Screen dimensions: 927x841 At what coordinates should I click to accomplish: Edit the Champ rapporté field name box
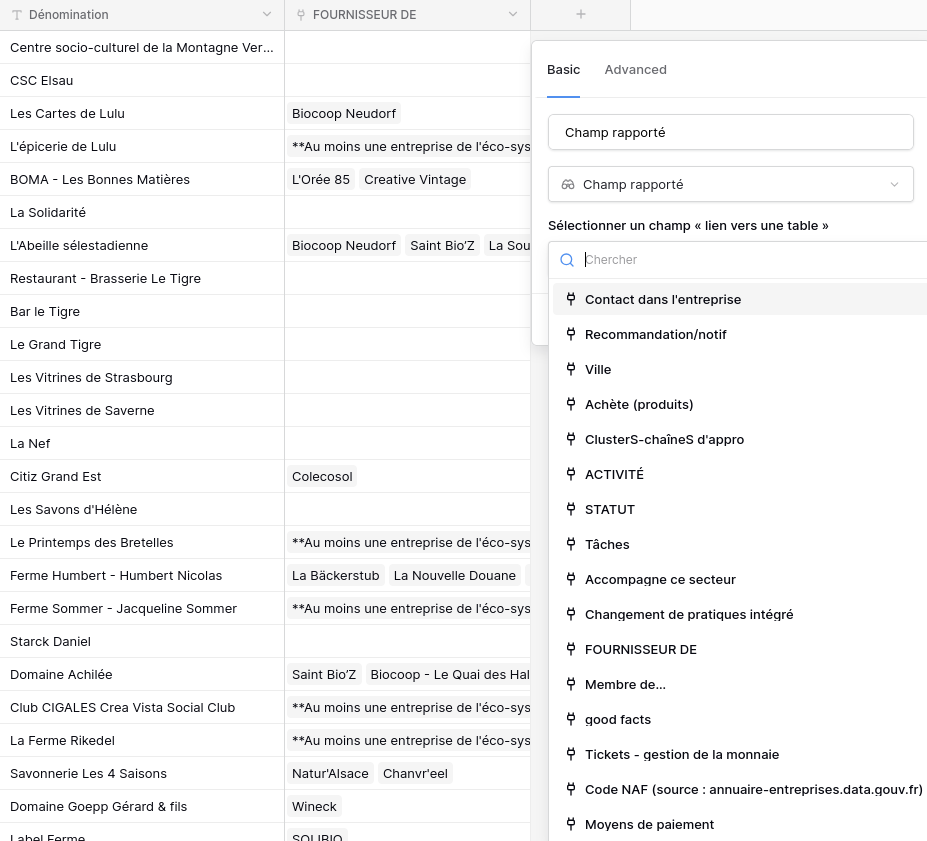730,132
